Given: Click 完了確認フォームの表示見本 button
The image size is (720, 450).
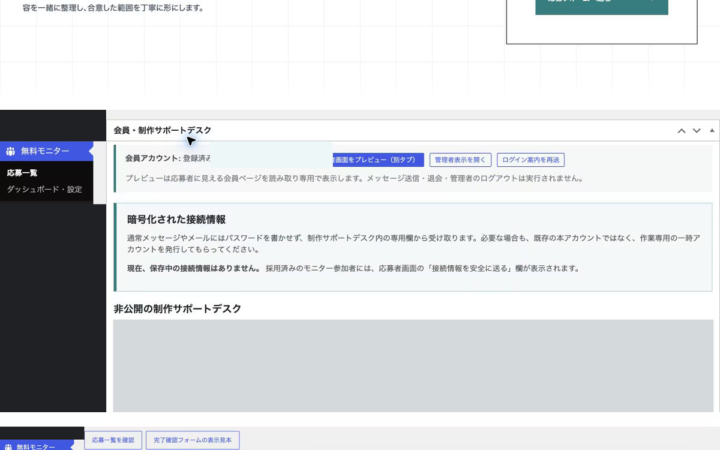Looking at the screenshot, I should [x=192, y=440].
